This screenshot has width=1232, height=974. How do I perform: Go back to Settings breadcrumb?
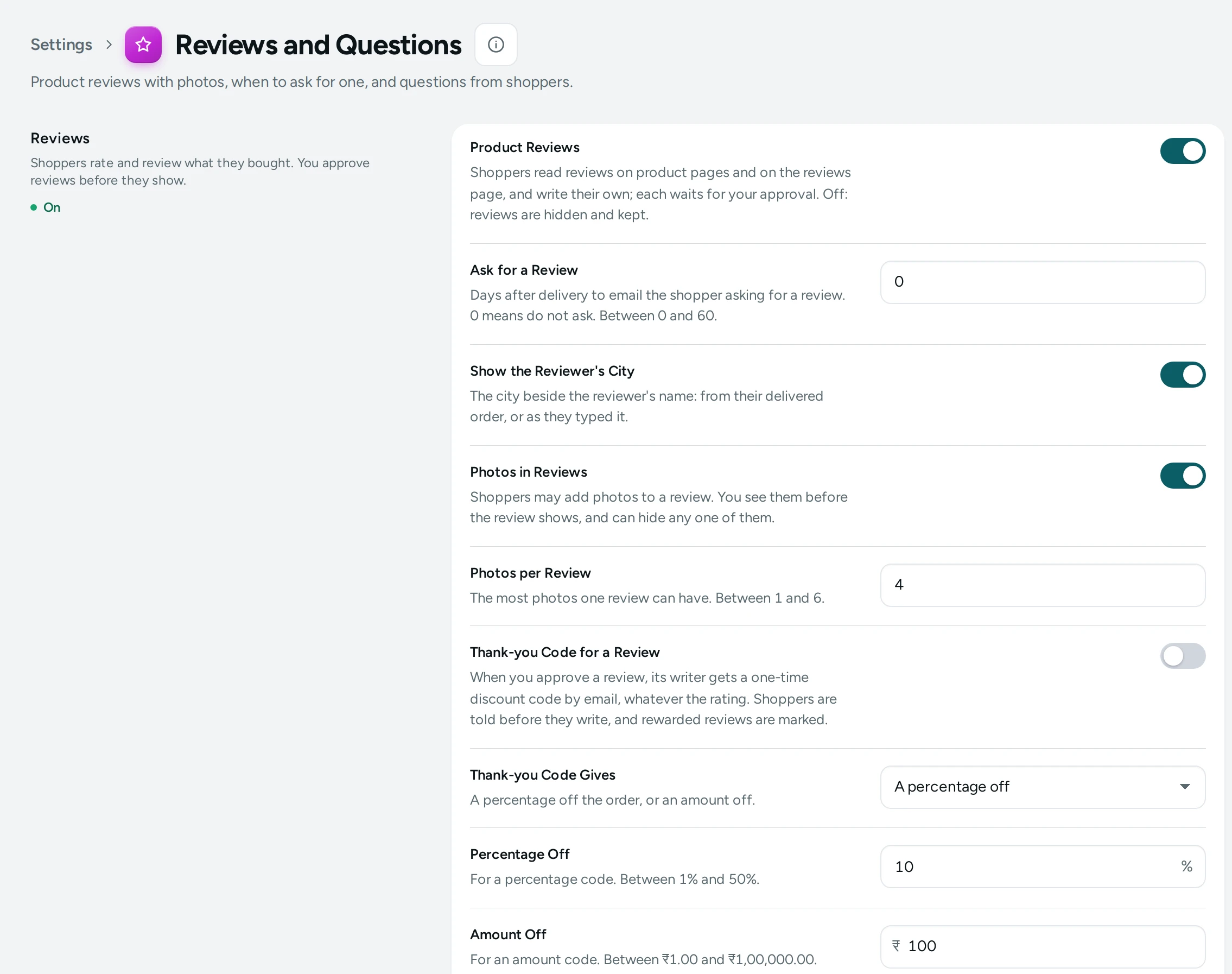[61, 45]
